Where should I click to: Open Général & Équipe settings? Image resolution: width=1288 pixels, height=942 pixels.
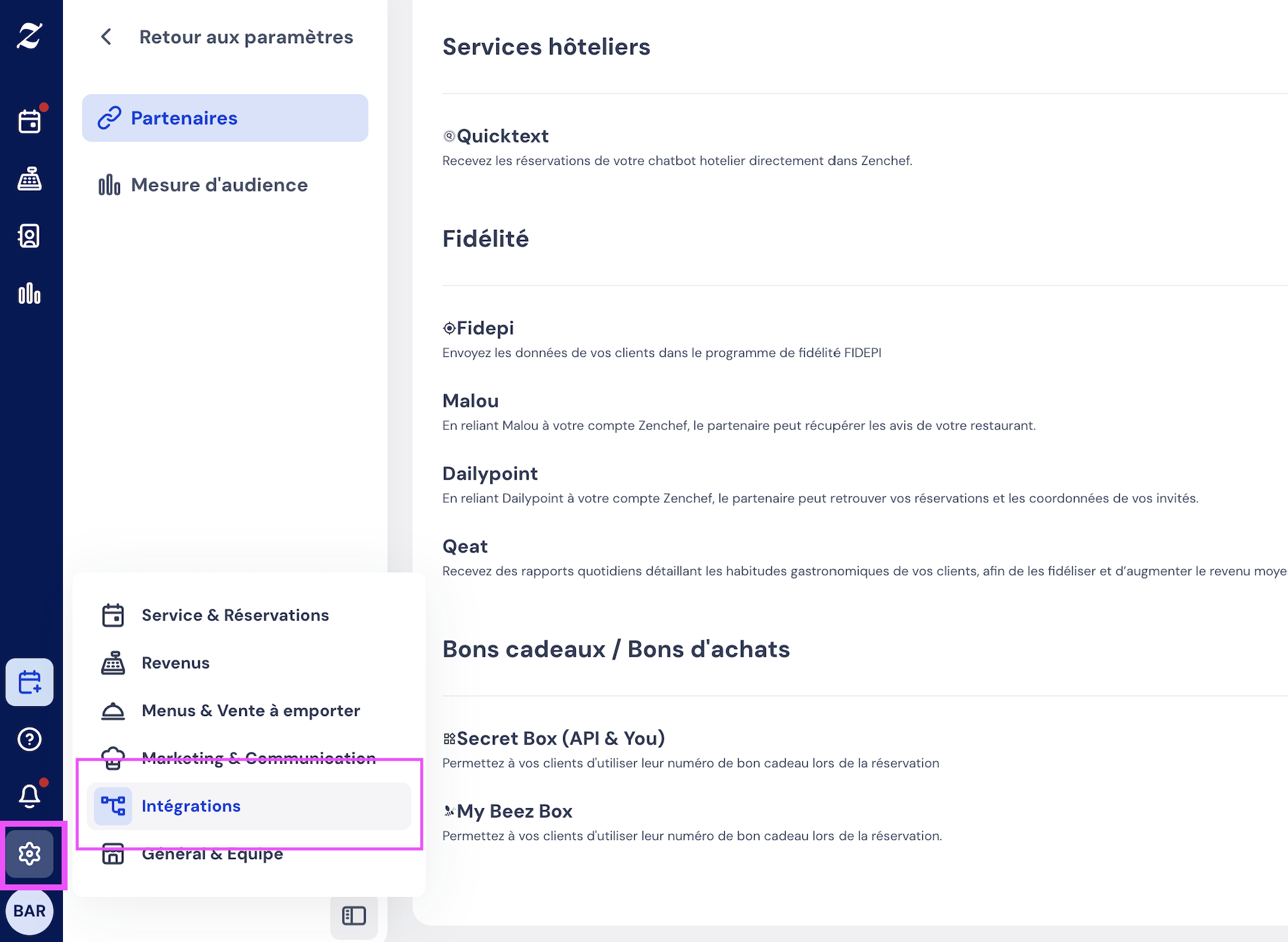pyautogui.click(x=249, y=854)
